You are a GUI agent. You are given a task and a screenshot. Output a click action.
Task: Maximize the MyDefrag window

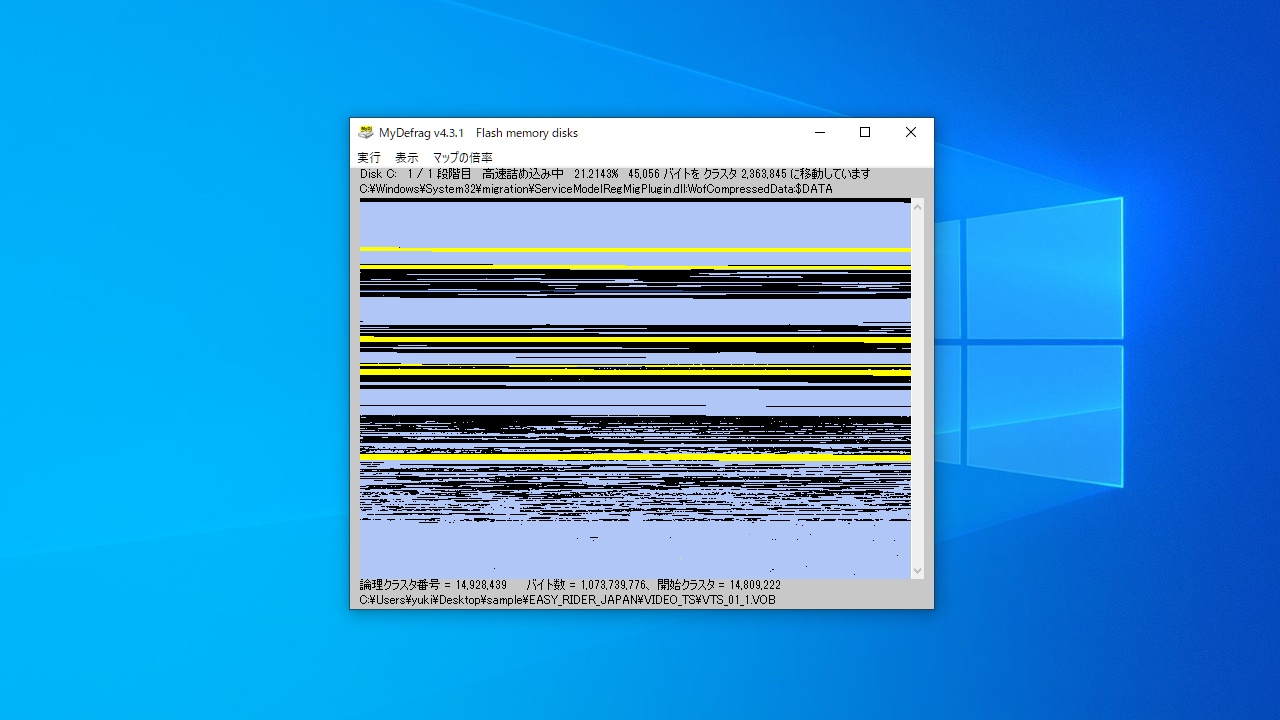865,132
